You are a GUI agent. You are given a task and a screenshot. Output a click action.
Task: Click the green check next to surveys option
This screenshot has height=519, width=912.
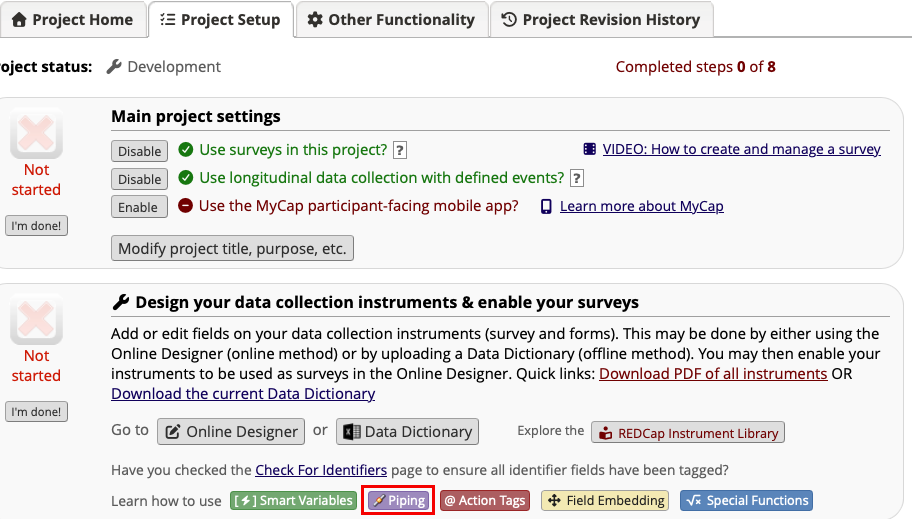pyautogui.click(x=186, y=150)
